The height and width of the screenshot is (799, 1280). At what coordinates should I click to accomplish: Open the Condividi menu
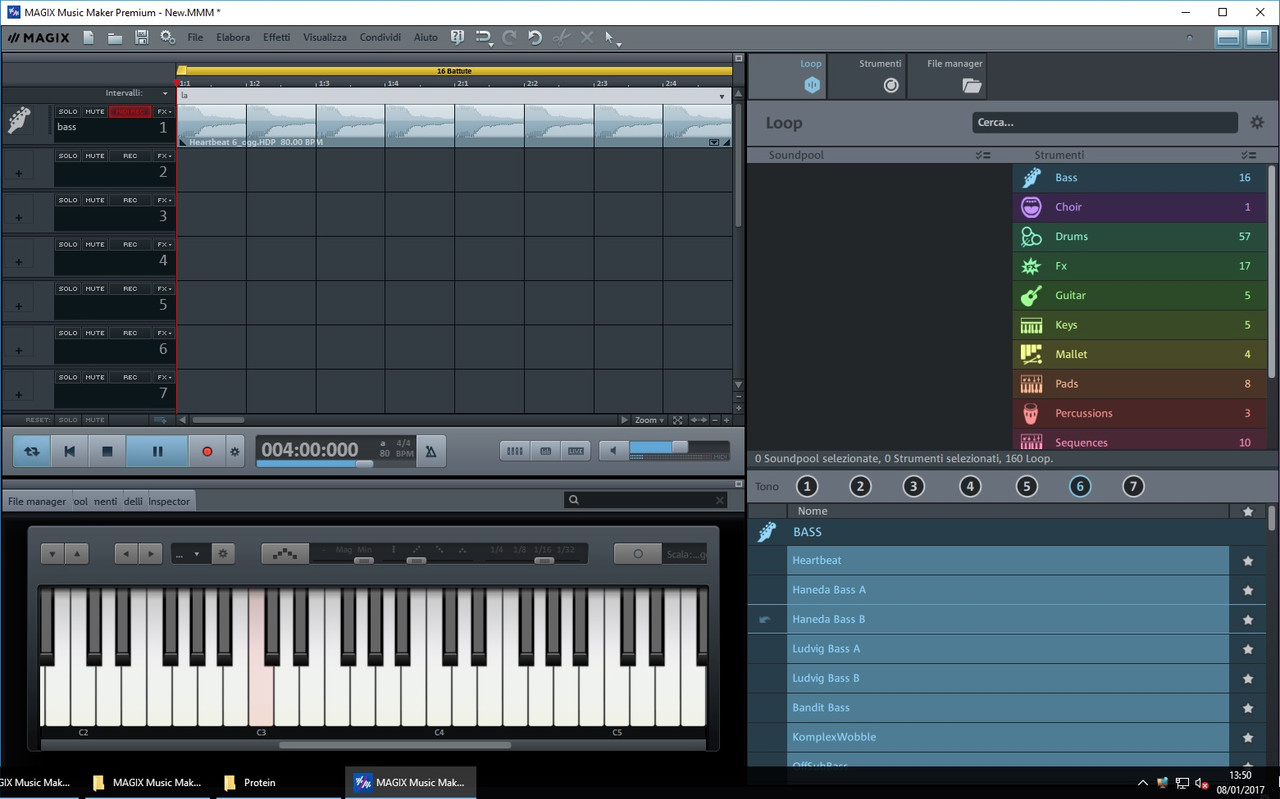380,37
